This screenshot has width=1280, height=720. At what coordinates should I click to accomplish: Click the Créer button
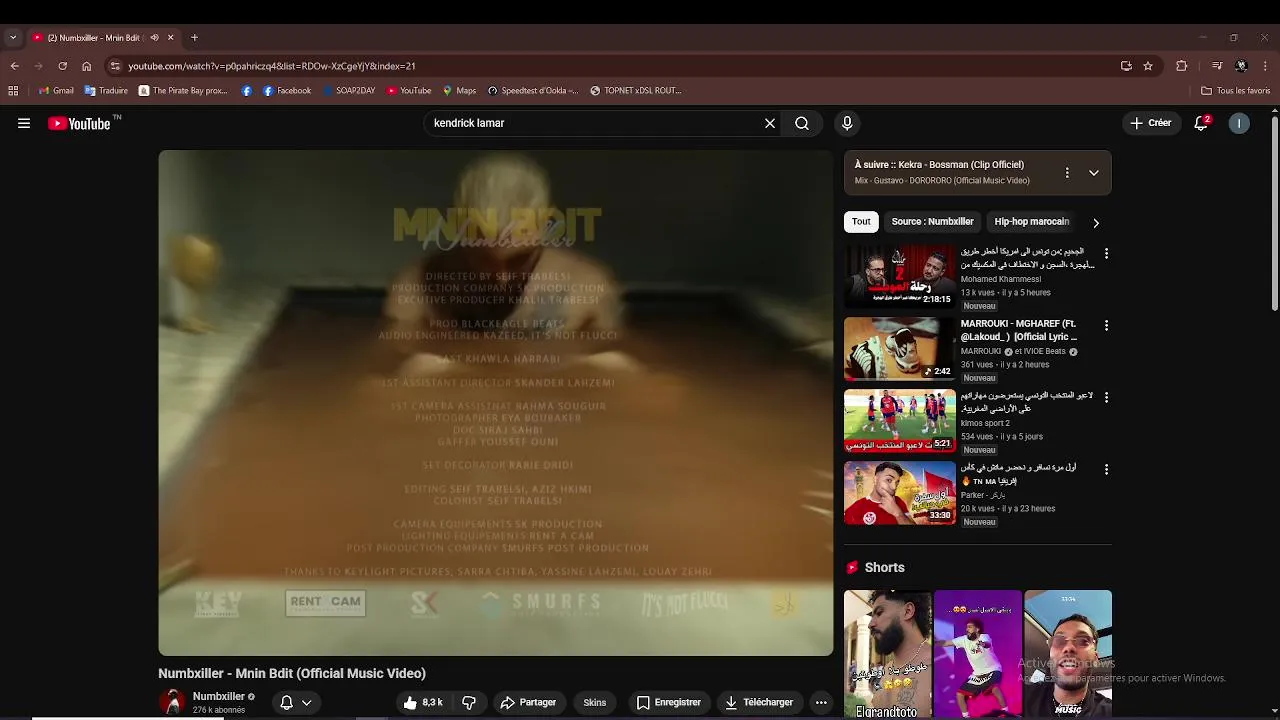1150,123
